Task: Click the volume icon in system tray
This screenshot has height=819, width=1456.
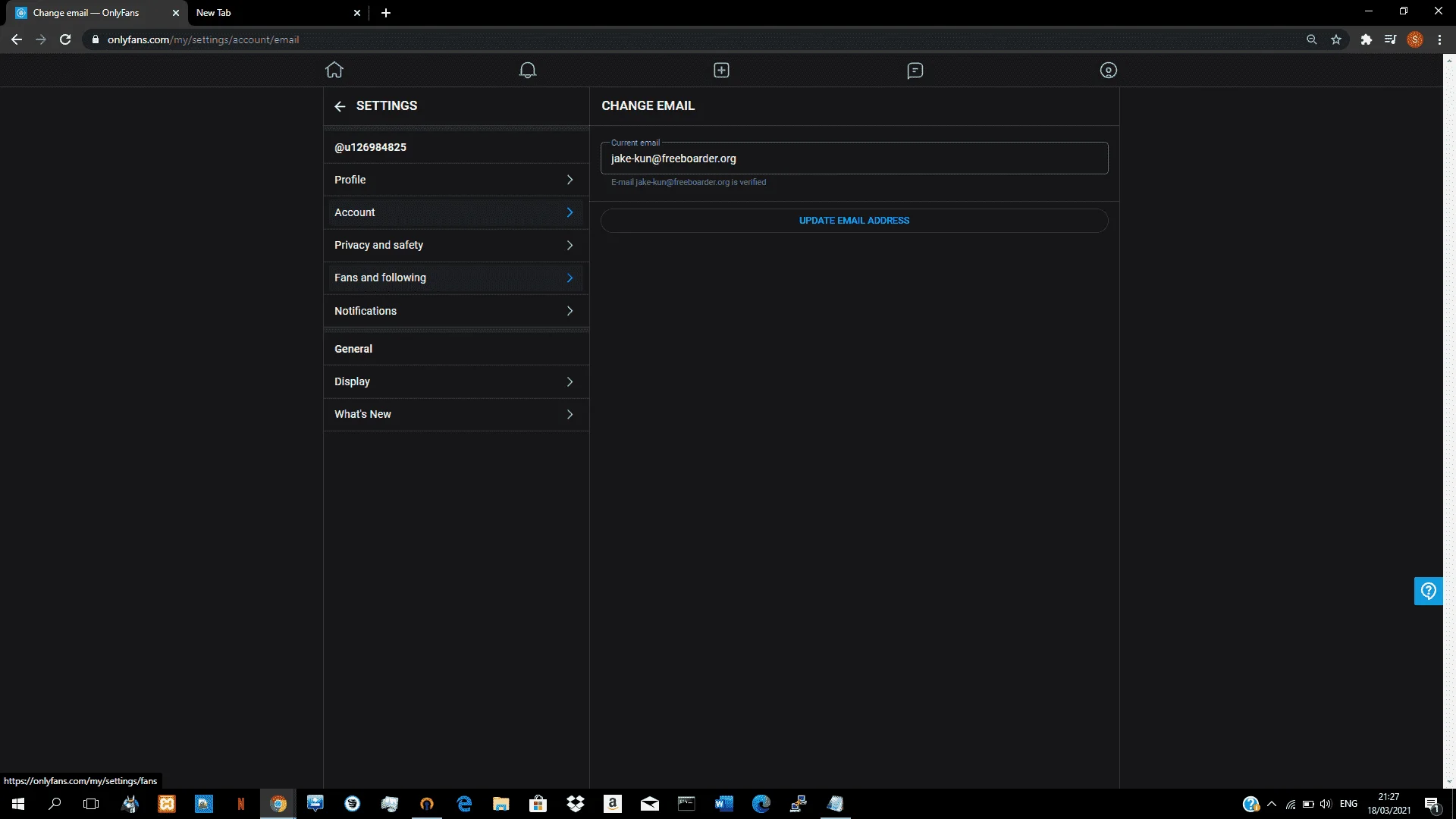Action: click(x=1326, y=804)
